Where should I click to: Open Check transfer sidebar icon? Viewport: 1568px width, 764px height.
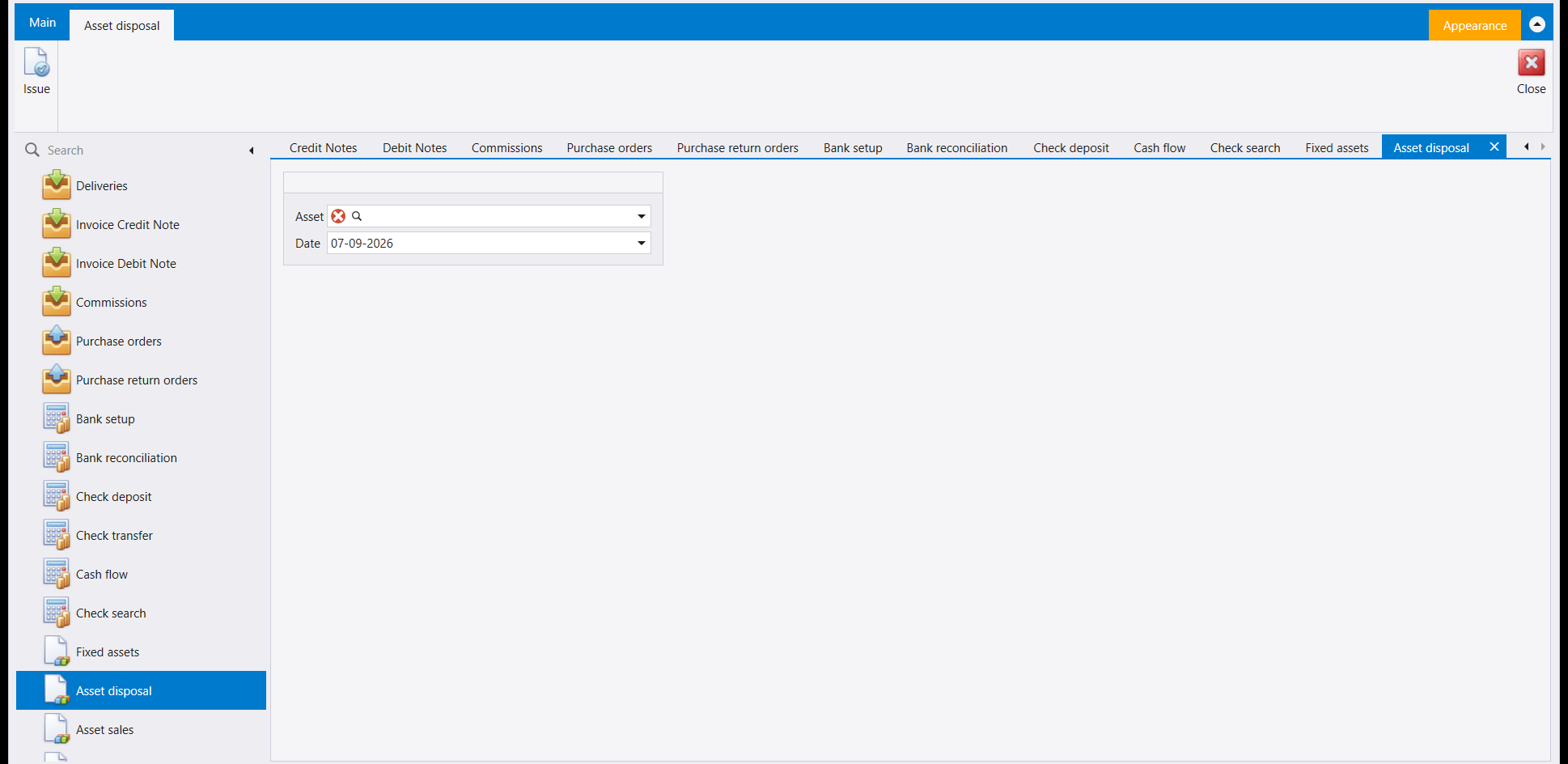click(57, 535)
